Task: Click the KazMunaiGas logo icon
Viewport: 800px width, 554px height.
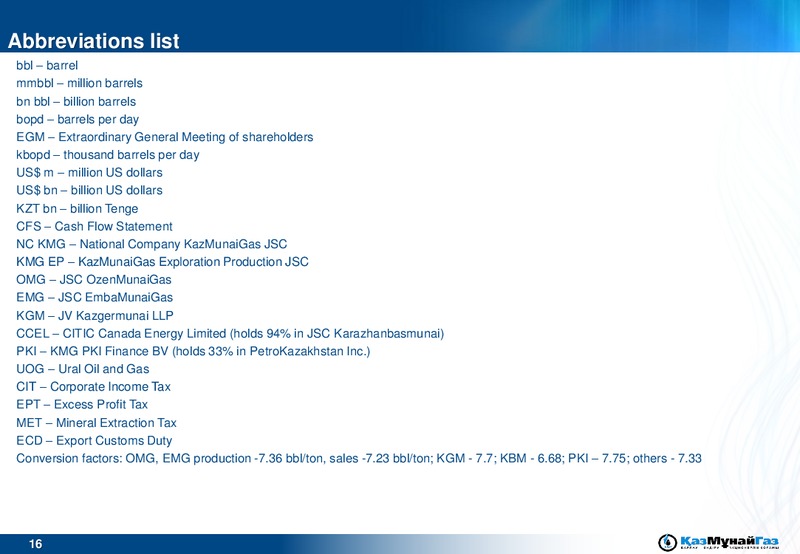Action: click(667, 542)
